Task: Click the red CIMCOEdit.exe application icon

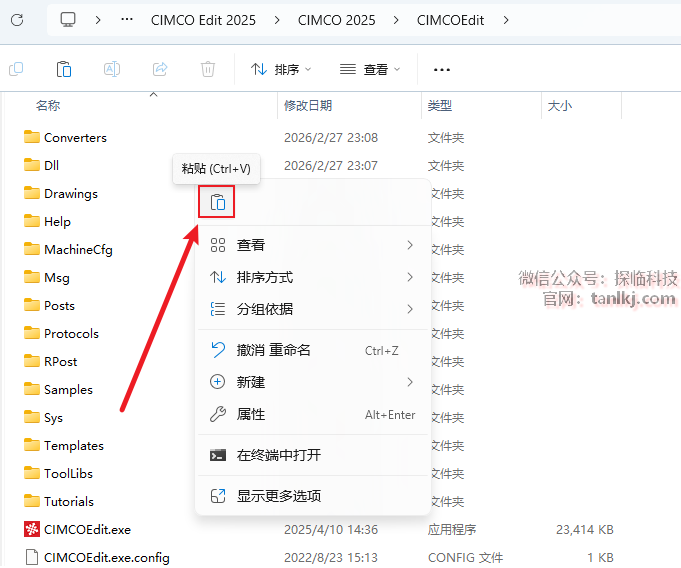Action: pyautogui.click(x=32, y=529)
